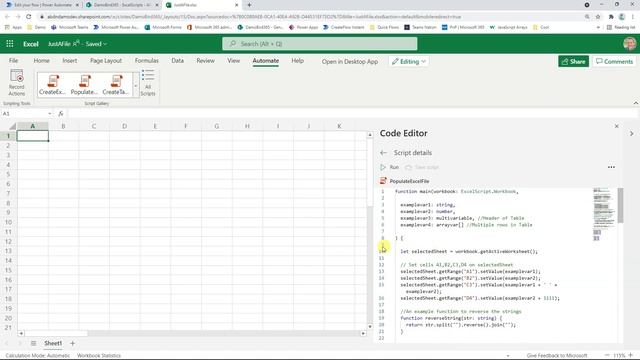
Task: Click Open in Desktop App
Action: pos(350,62)
